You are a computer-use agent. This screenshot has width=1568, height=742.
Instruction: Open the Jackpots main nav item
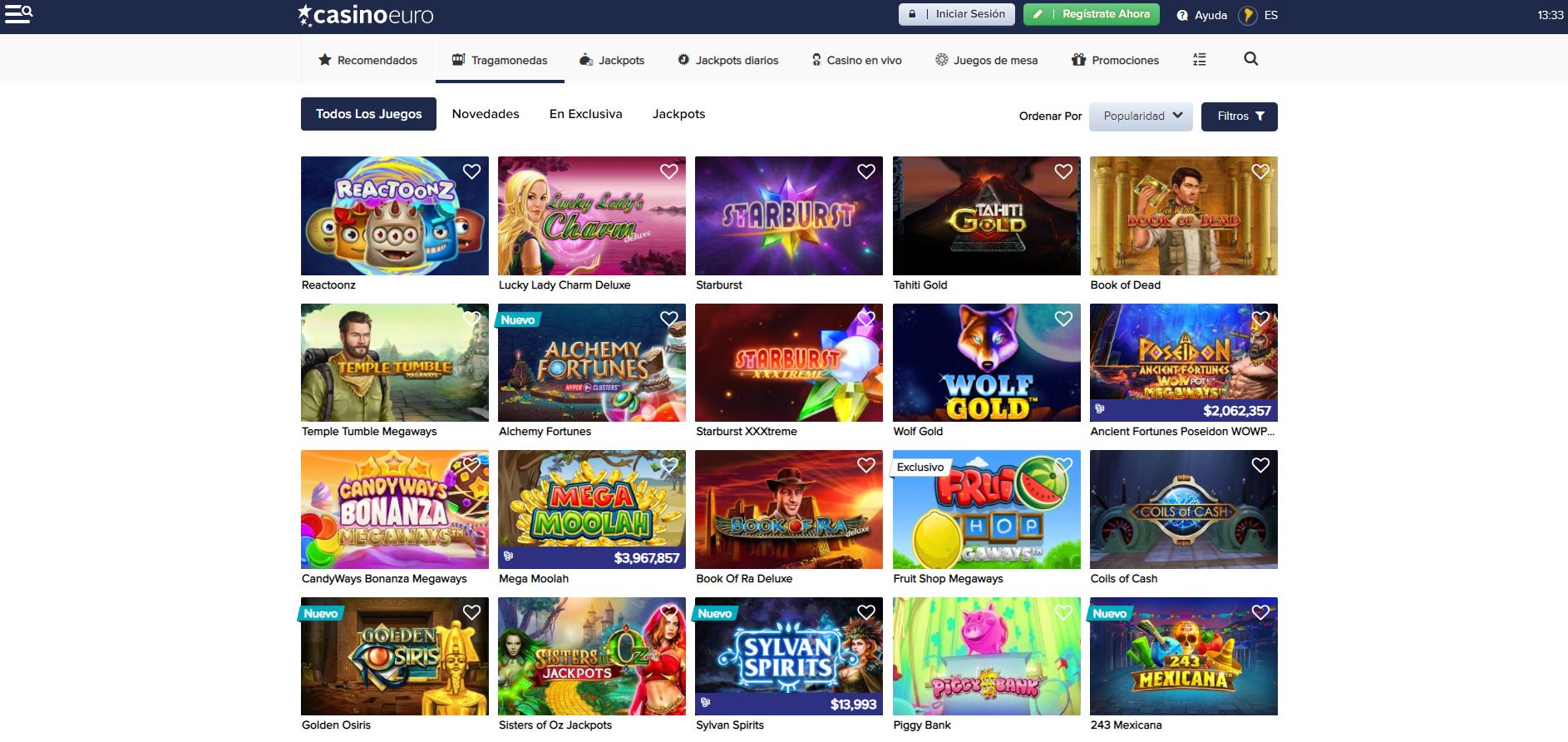pos(612,60)
